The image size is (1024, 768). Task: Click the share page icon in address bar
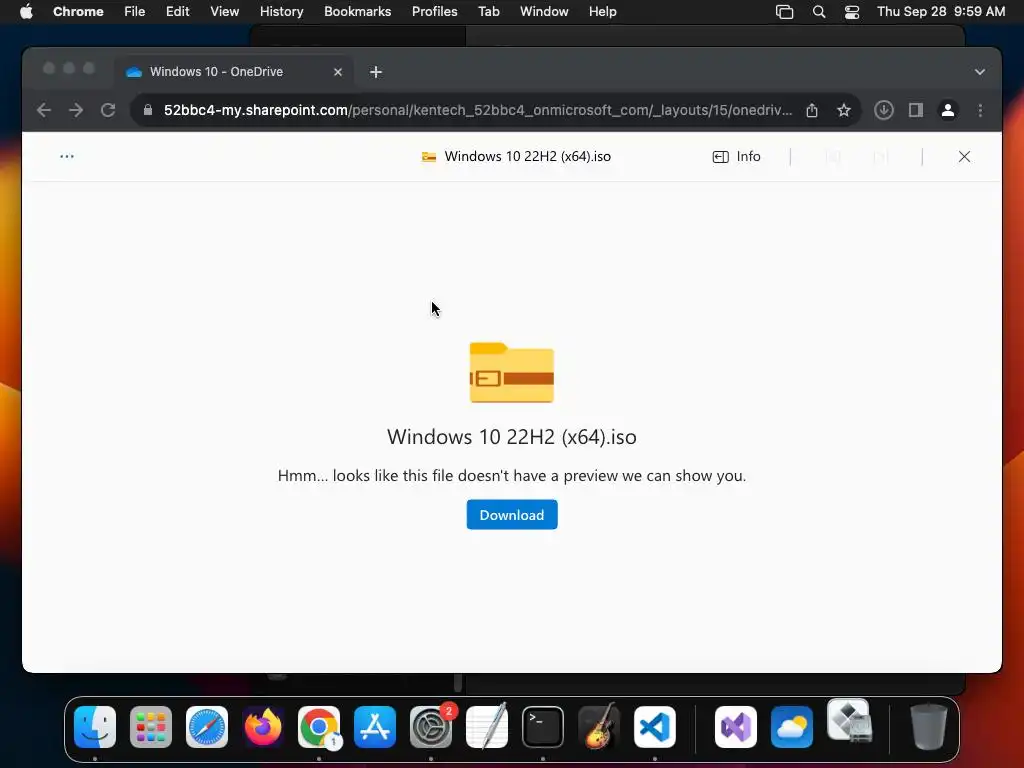812,110
